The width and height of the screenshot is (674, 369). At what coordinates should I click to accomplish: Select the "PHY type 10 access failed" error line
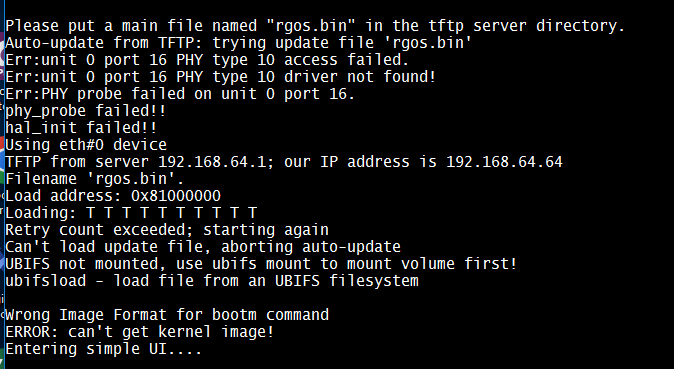pos(207,60)
